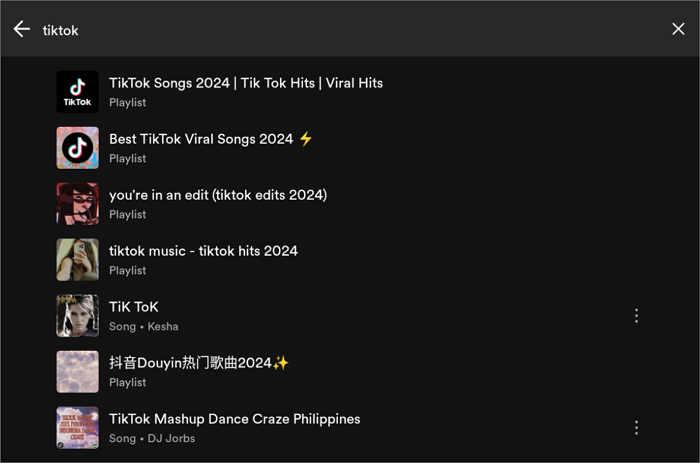Select the 'TiK ToK' song title

click(134, 307)
